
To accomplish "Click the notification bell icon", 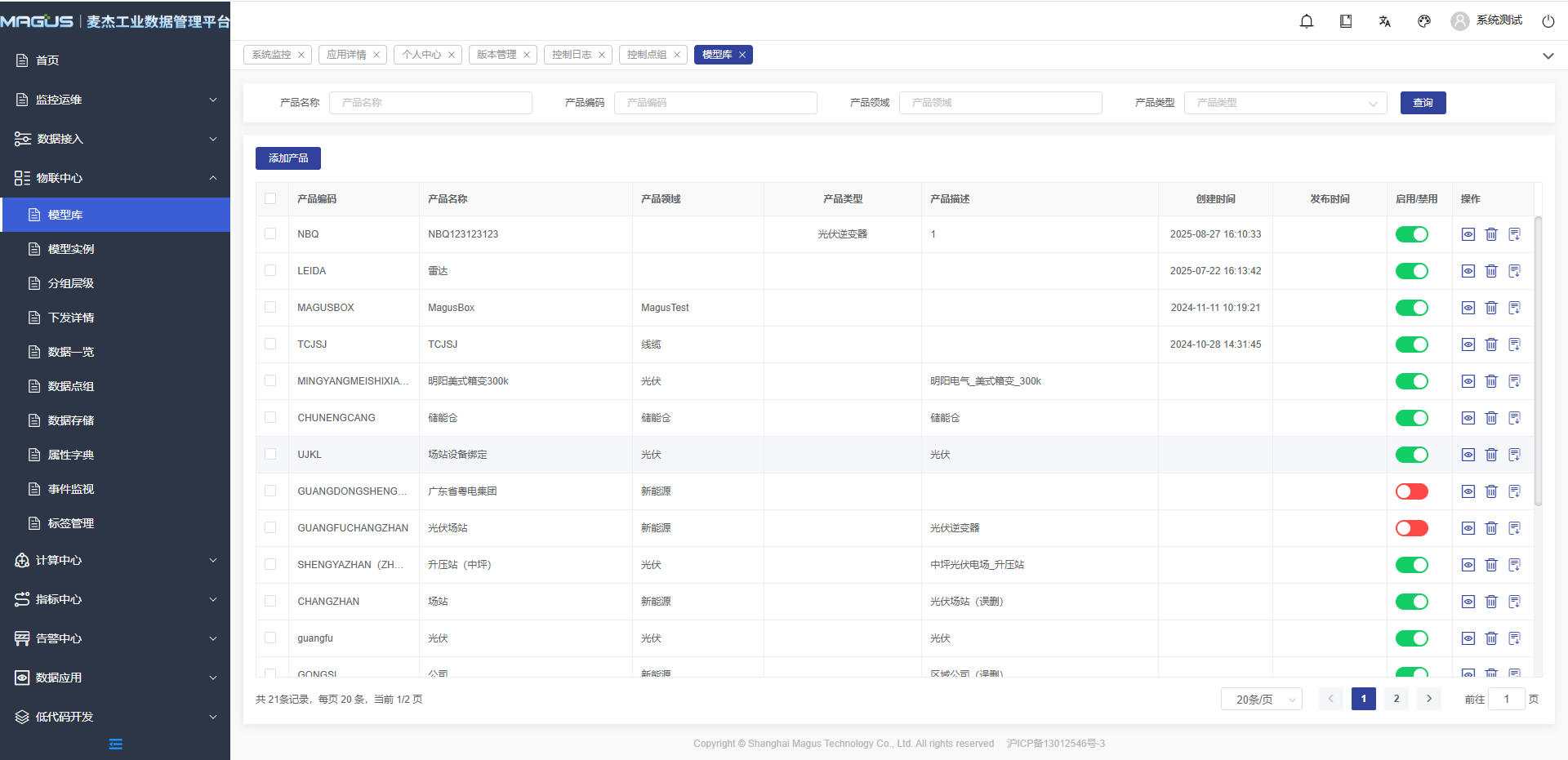I will click(x=1307, y=21).
